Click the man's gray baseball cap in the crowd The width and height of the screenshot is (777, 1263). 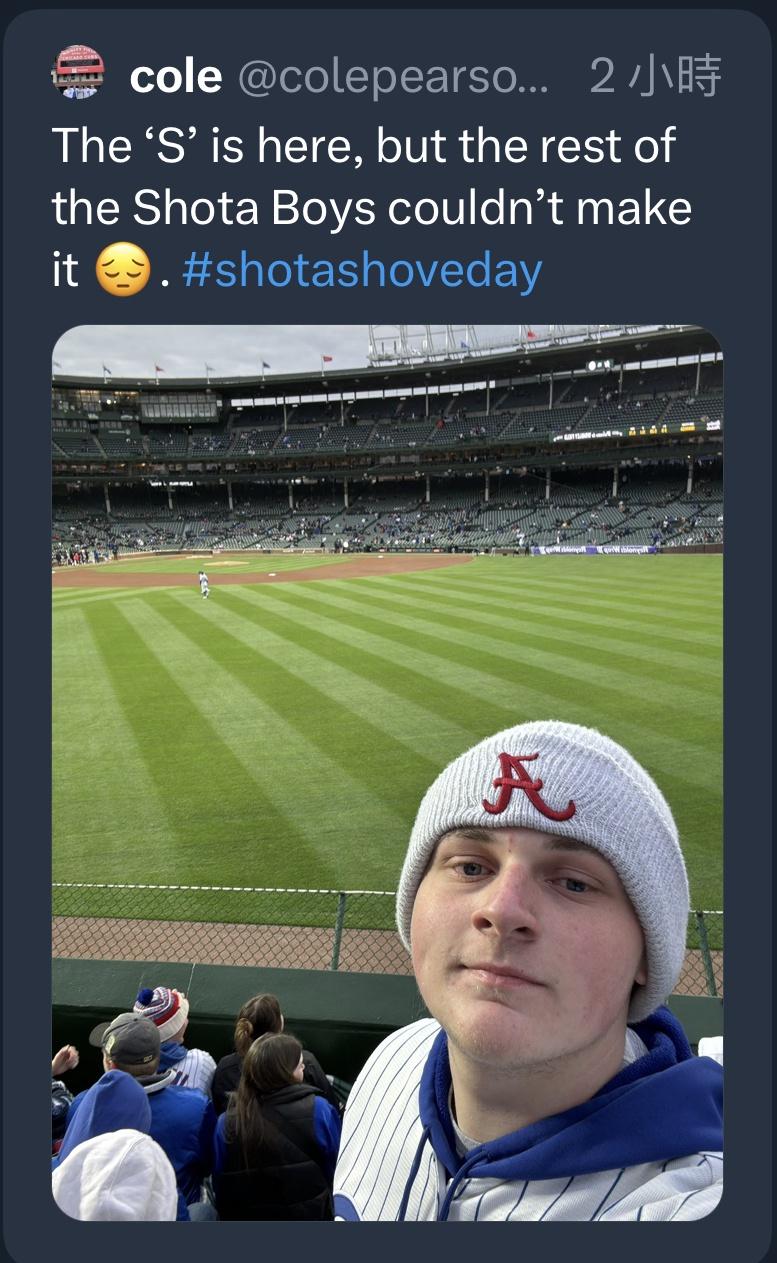point(126,1040)
